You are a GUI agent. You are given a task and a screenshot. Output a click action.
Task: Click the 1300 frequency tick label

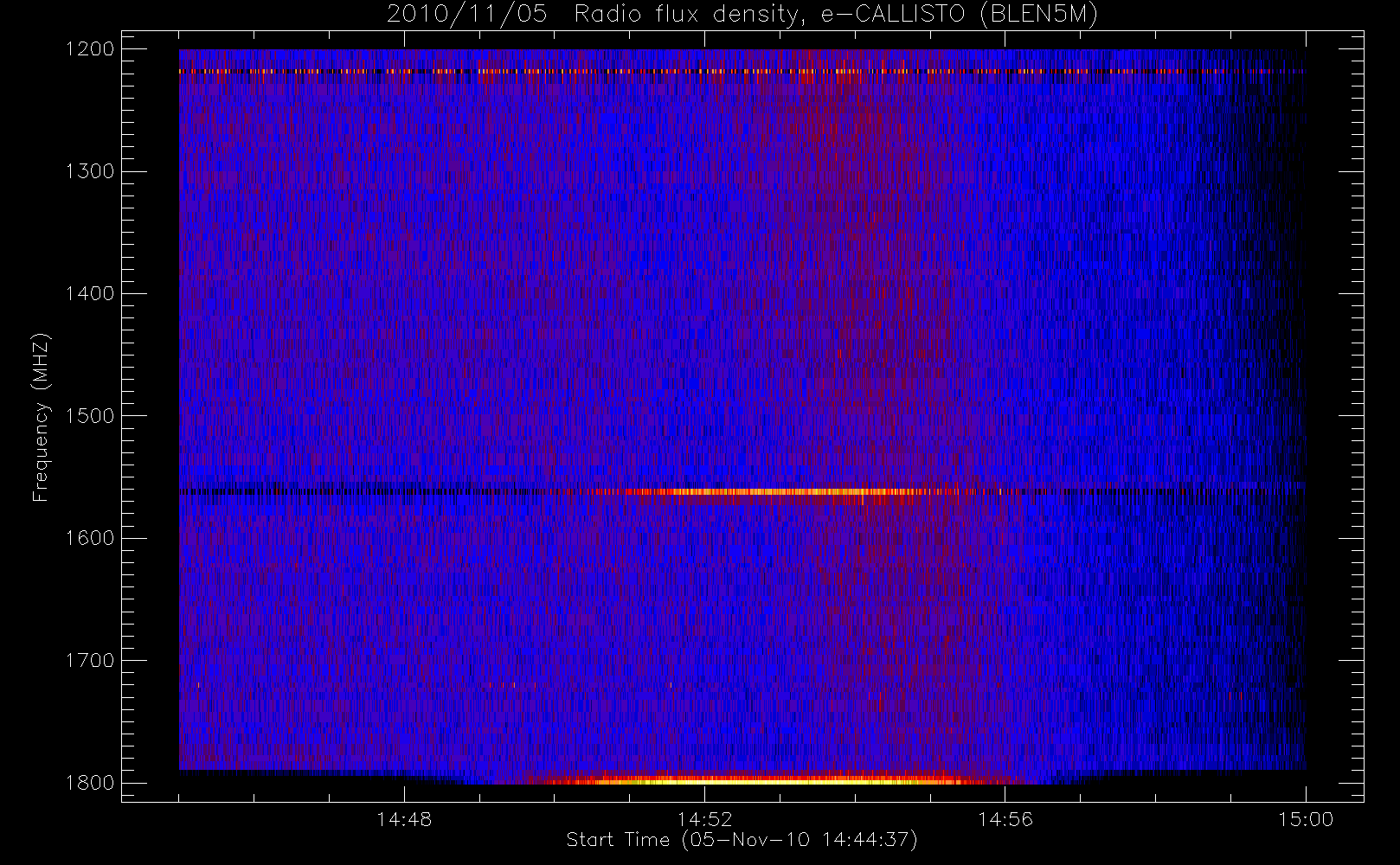pos(90,171)
